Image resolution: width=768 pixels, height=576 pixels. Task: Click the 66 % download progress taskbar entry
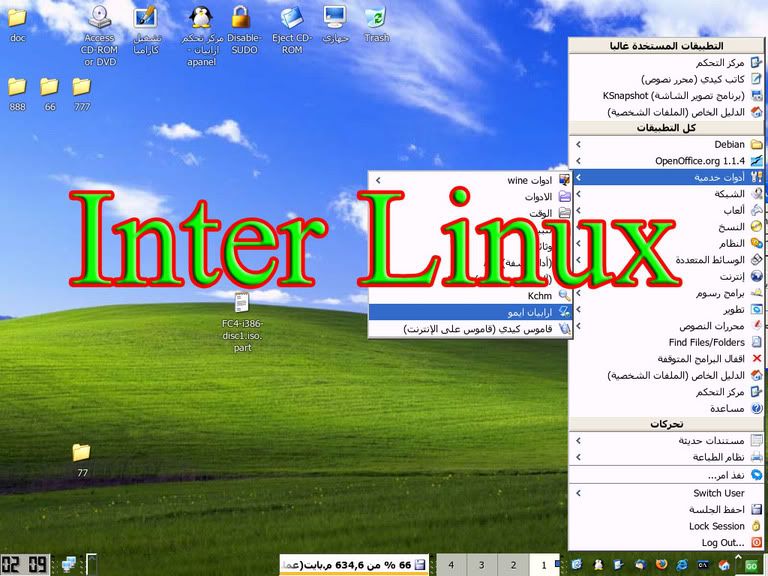click(x=354, y=565)
